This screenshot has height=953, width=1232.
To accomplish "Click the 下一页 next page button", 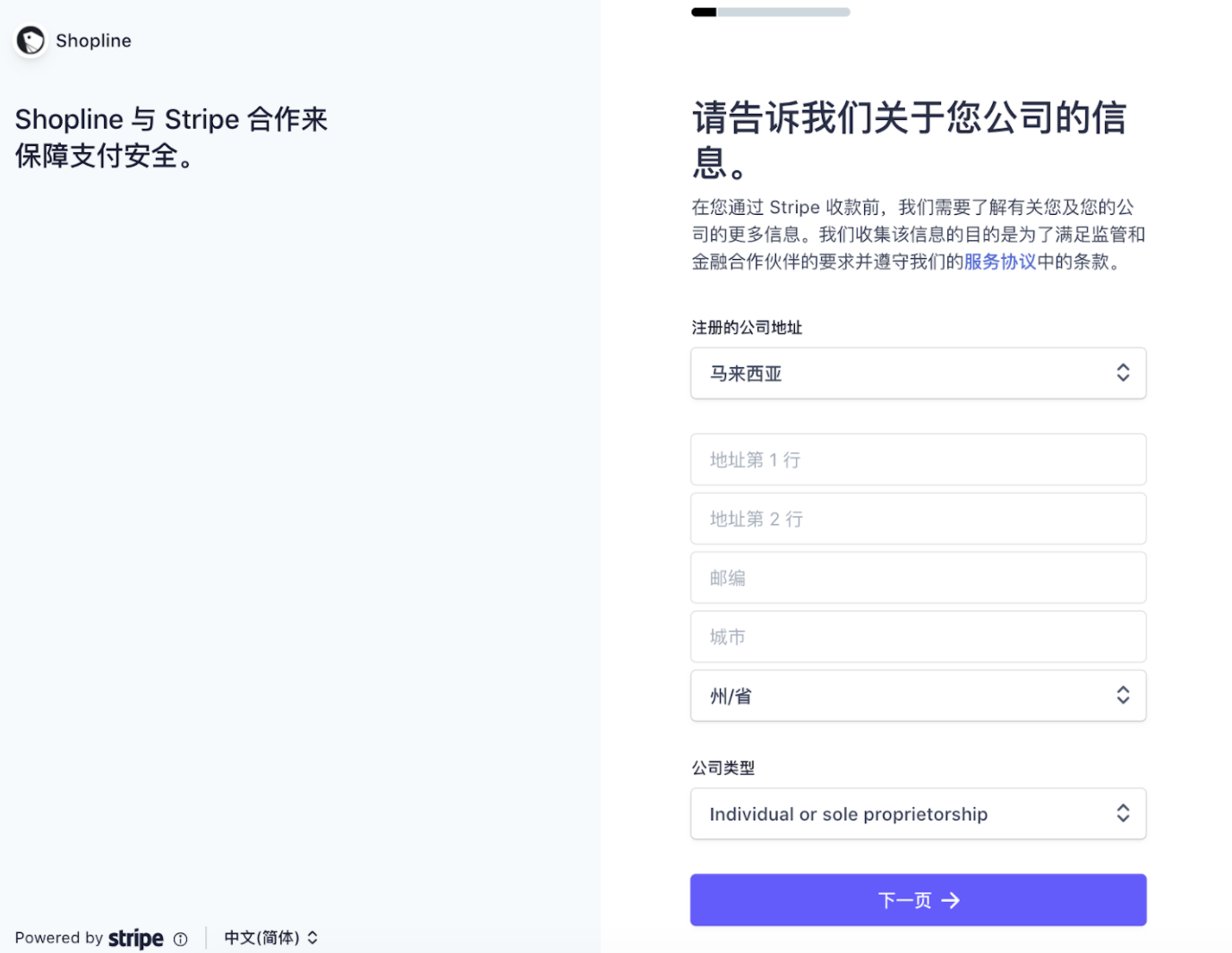I will pyautogui.click(x=918, y=900).
